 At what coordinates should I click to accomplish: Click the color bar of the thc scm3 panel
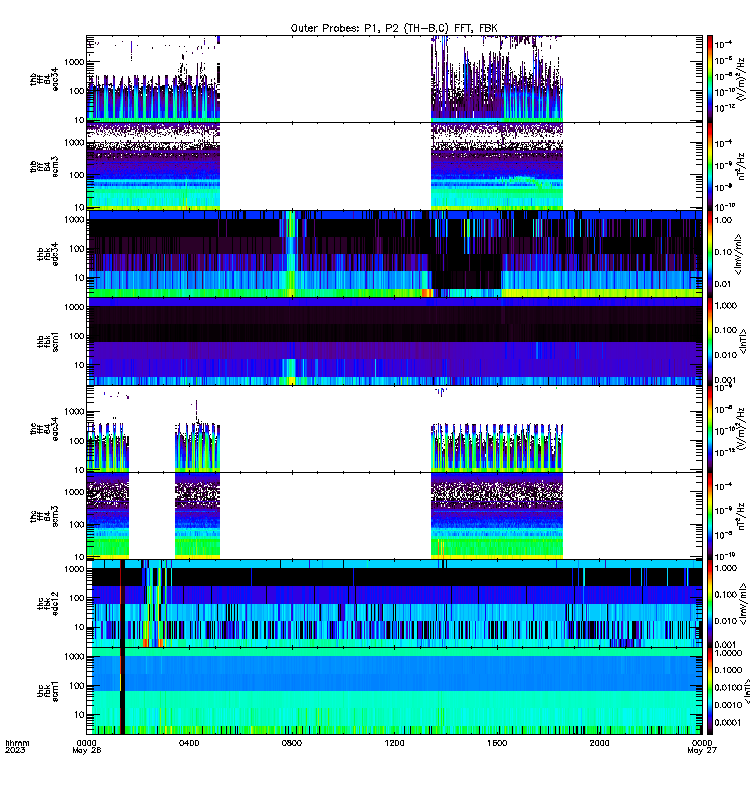tap(710, 516)
